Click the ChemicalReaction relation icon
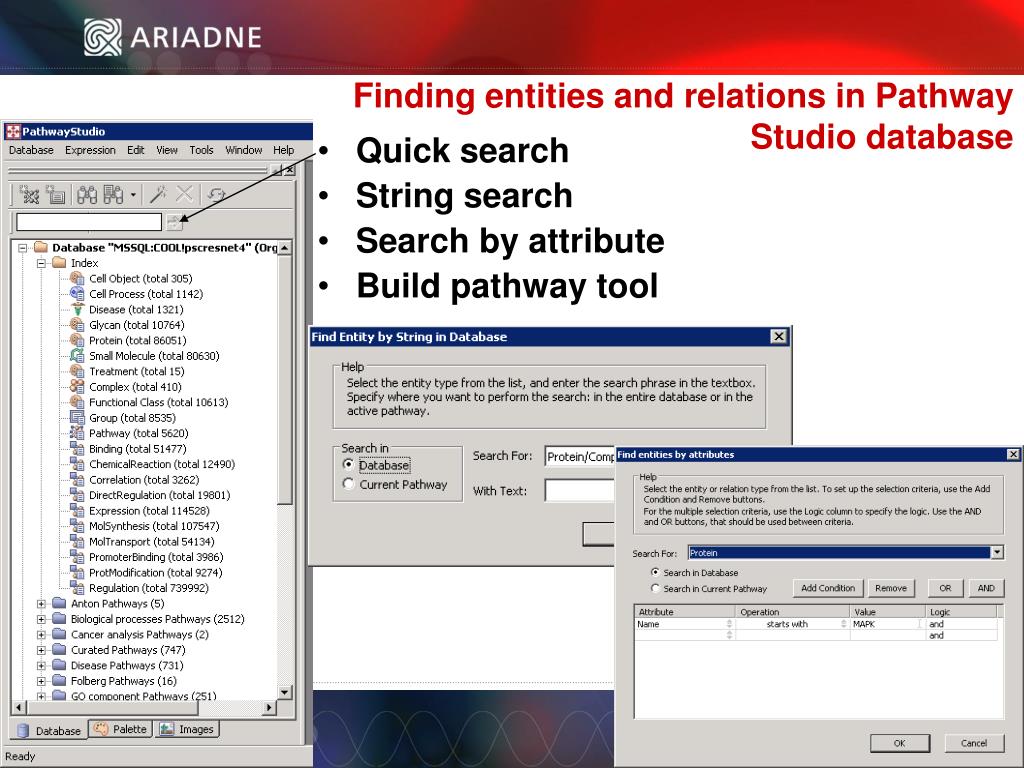The height and width of the screenshot is (768, 1024). click(x=77, y=464)
